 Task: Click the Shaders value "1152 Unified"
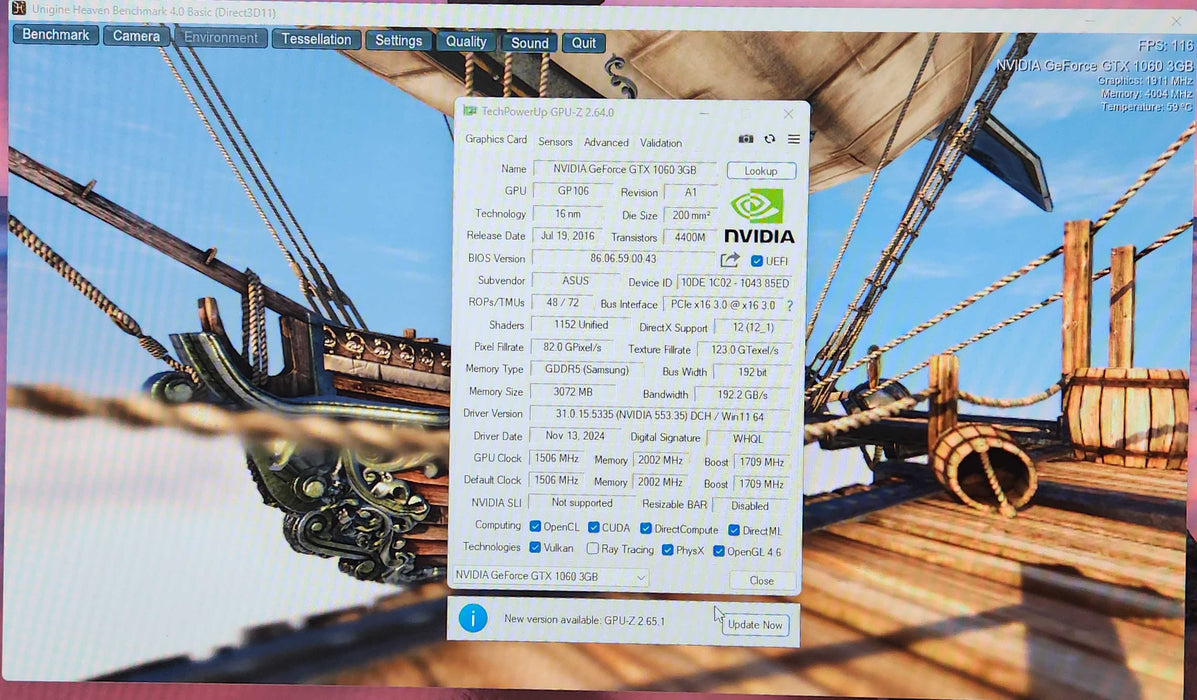tap(581, 324)
